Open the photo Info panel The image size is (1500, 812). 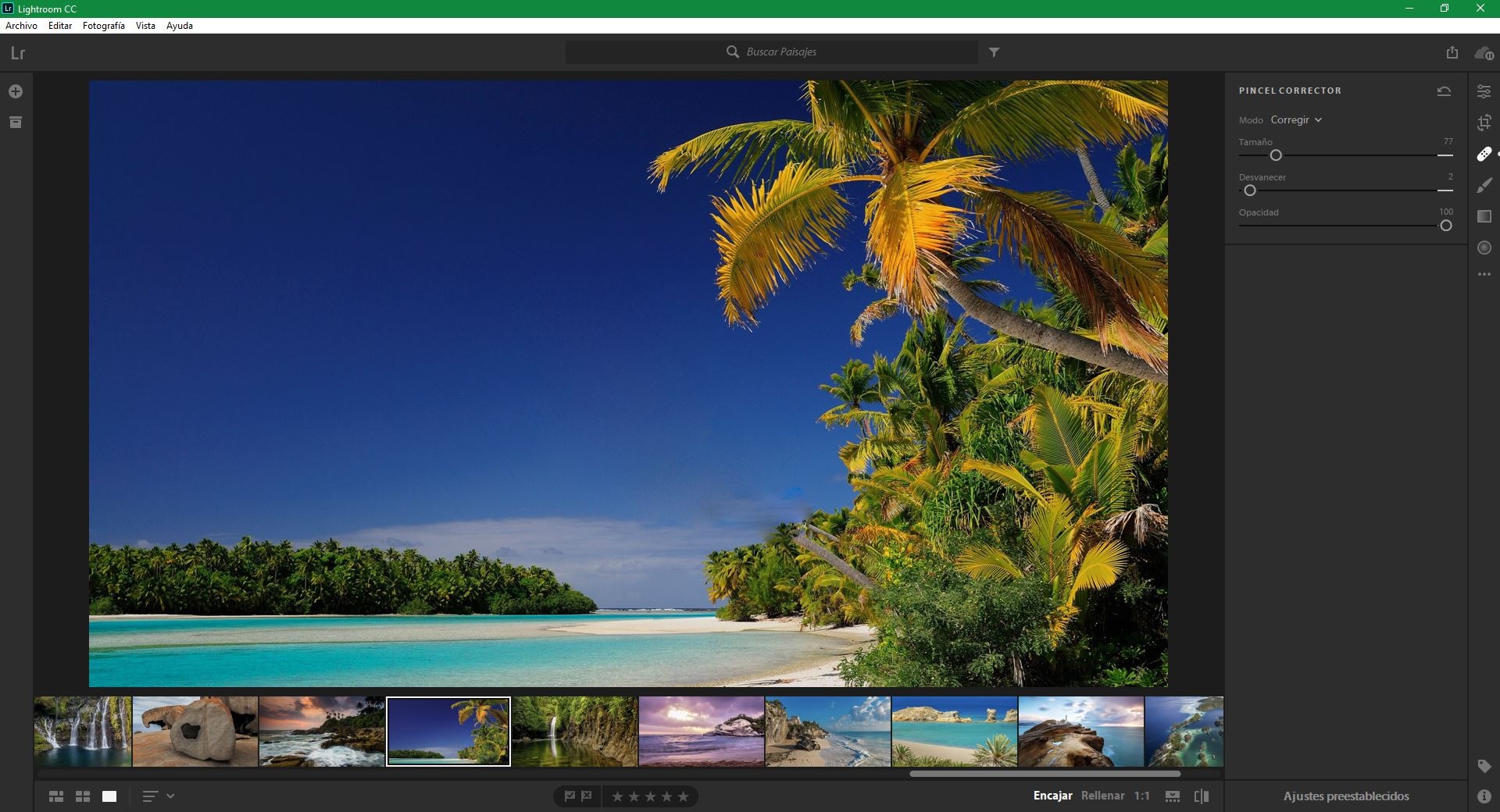point(1484,796)
